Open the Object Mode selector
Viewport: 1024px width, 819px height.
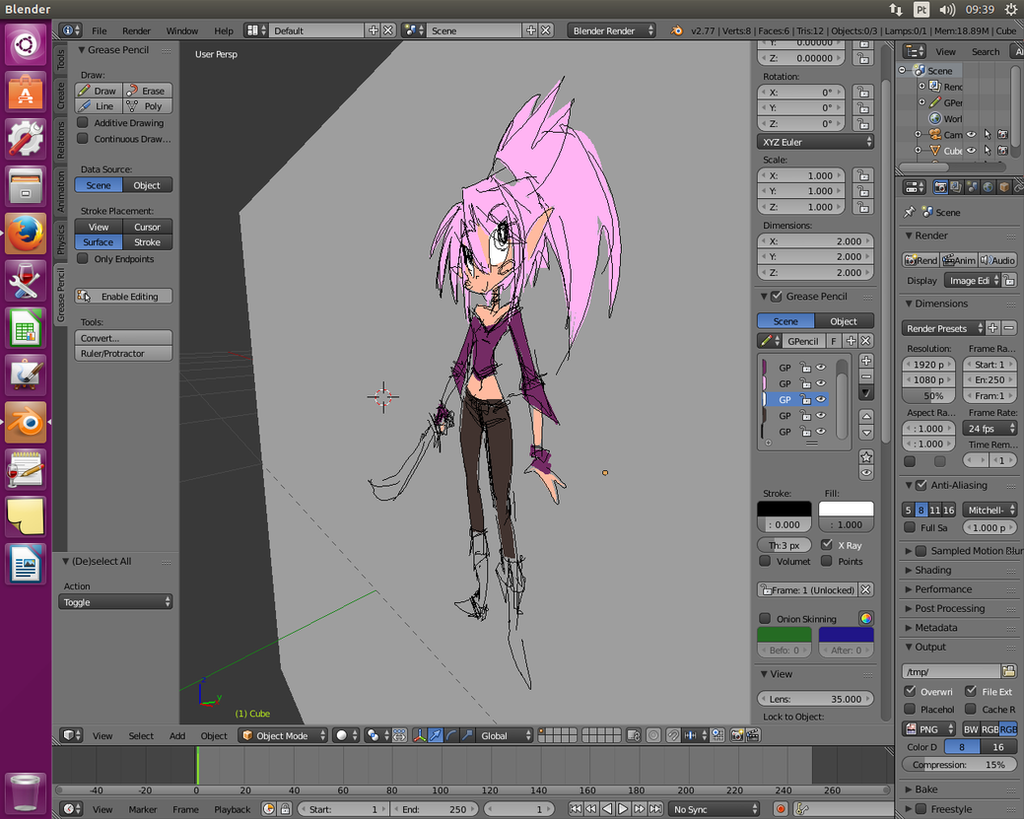(283, 735)
